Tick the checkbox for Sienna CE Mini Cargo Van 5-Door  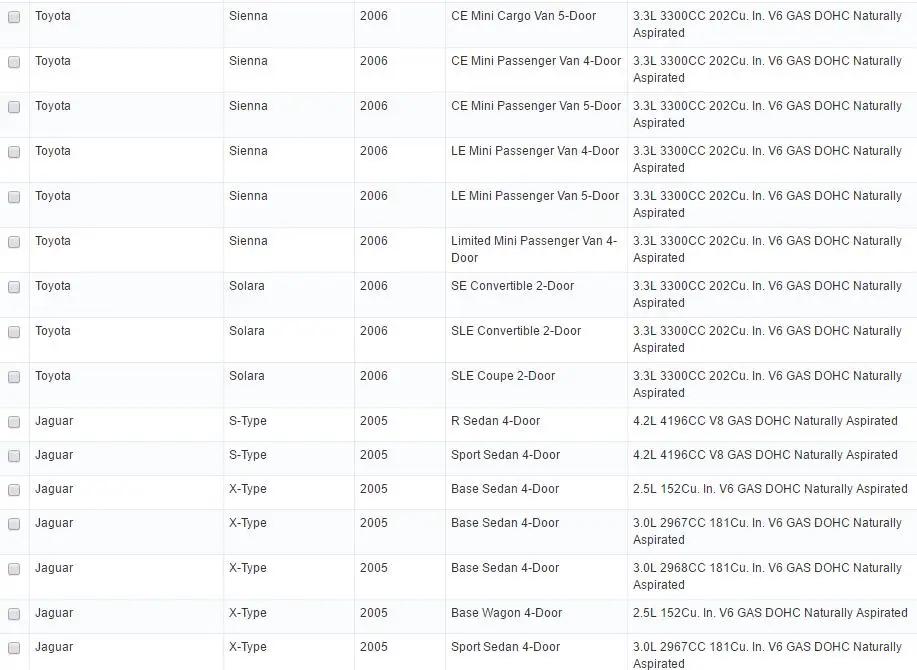pos(14,17)
